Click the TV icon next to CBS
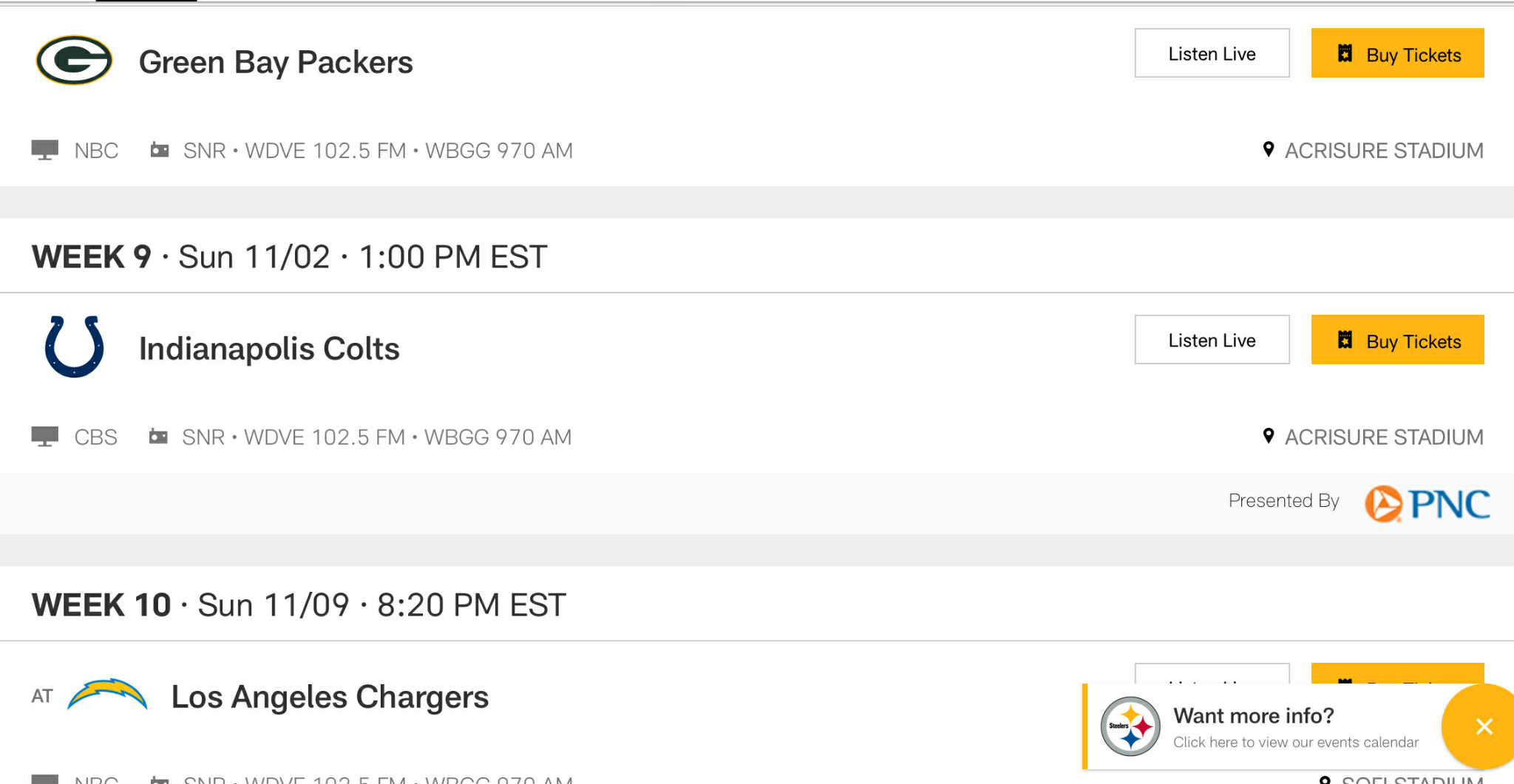Screen dimensions: 1514x784 (44, 437)
